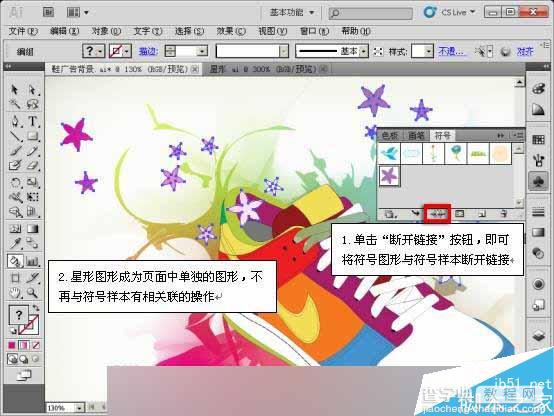Launch Adobe Bridge with the Br icon
The image size is (554, 416).
[48, 12]
